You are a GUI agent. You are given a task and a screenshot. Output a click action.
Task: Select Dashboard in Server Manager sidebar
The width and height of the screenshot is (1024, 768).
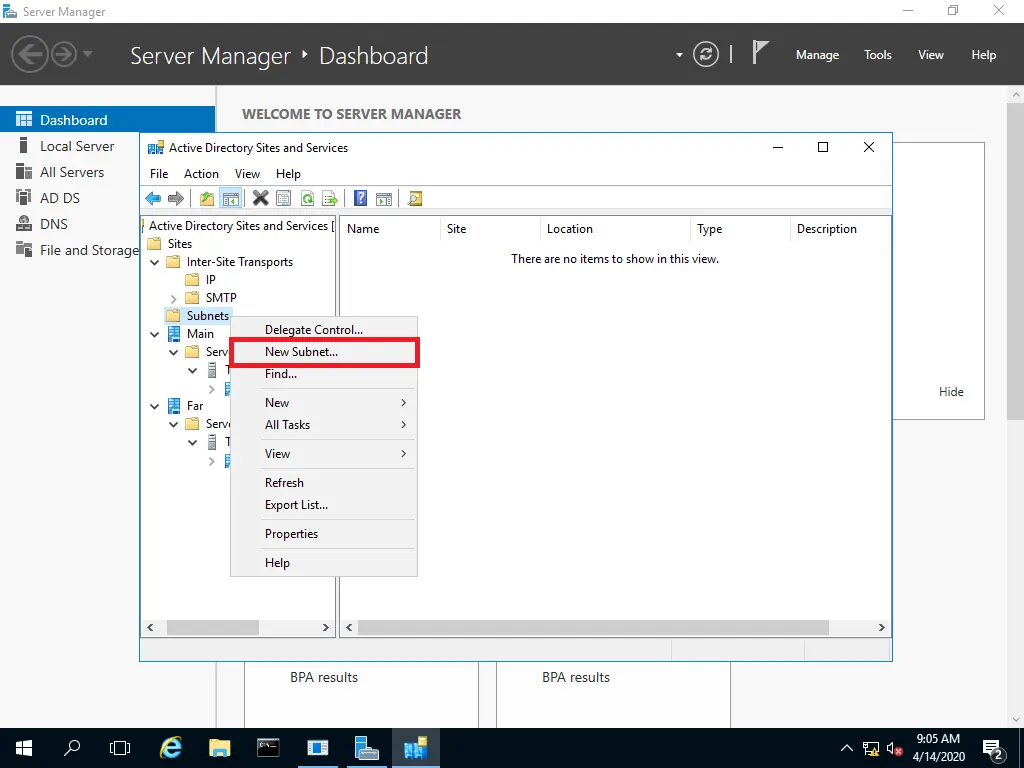pyautogui.click(x=107, y=120)
